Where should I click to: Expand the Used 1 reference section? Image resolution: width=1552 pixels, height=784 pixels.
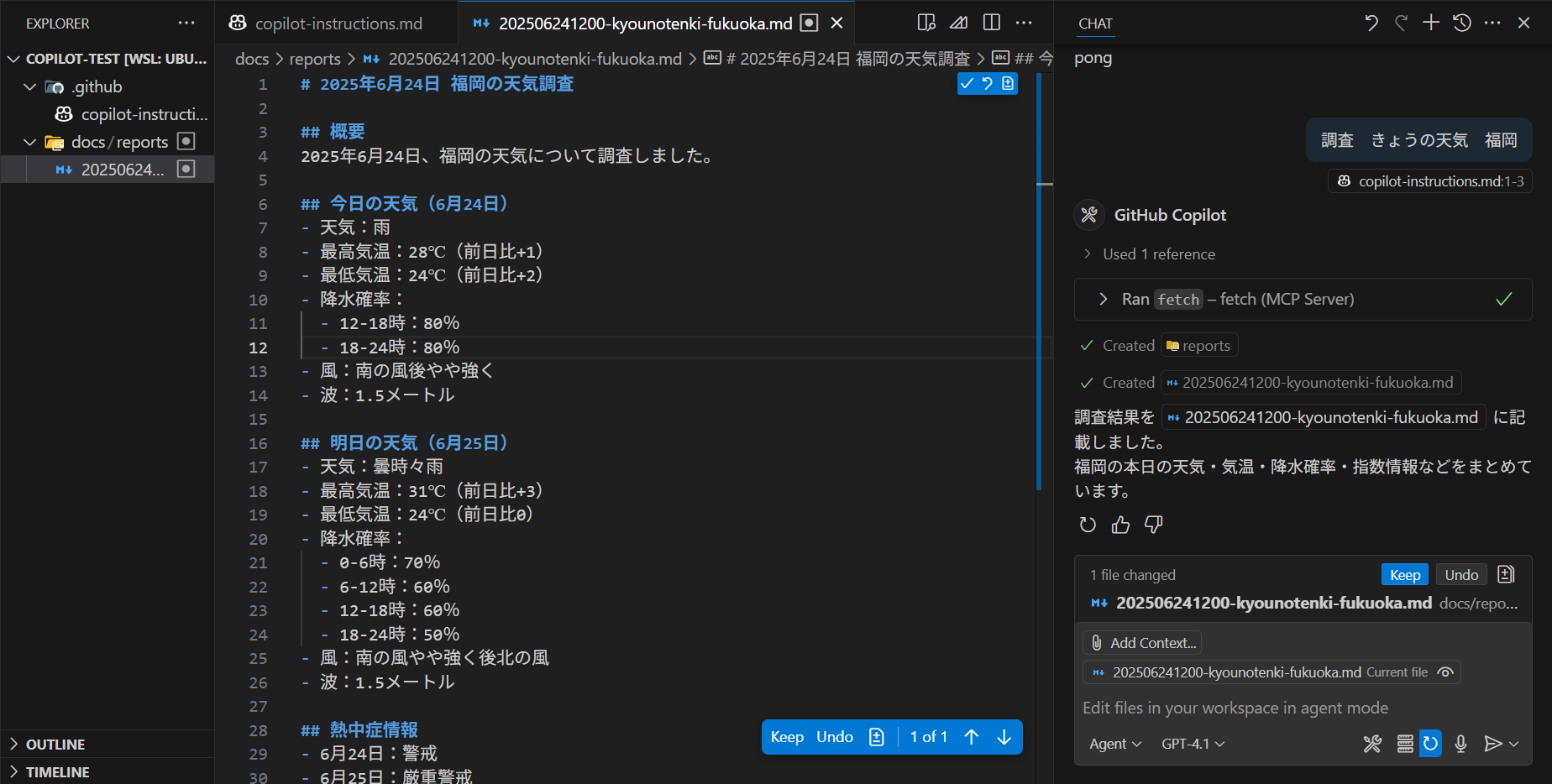[1159, 253]
